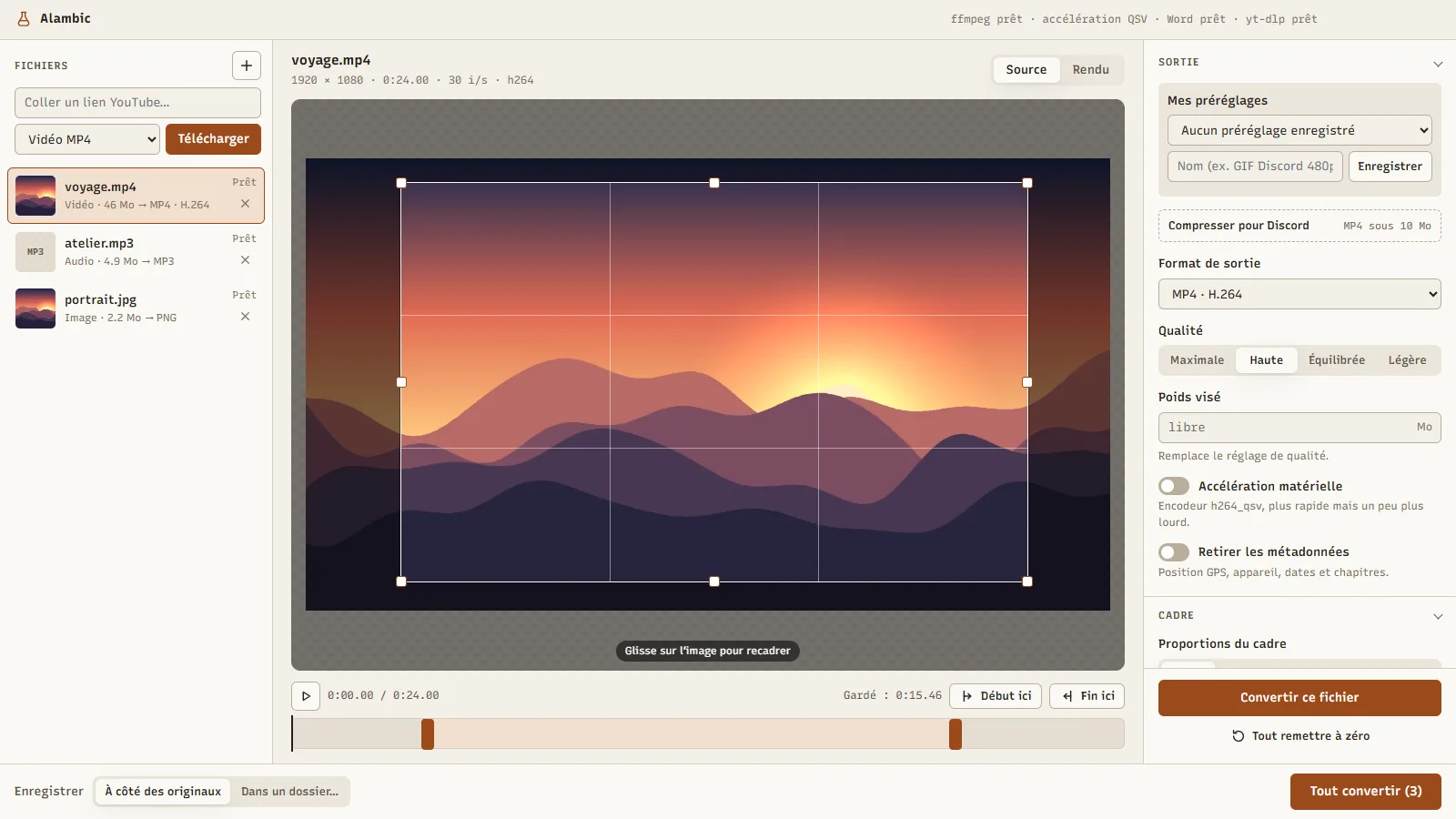The image size is (1456, 819).
Task: Select the voyage.mp4 thumbnail
Action: click(x=35, y=196)
